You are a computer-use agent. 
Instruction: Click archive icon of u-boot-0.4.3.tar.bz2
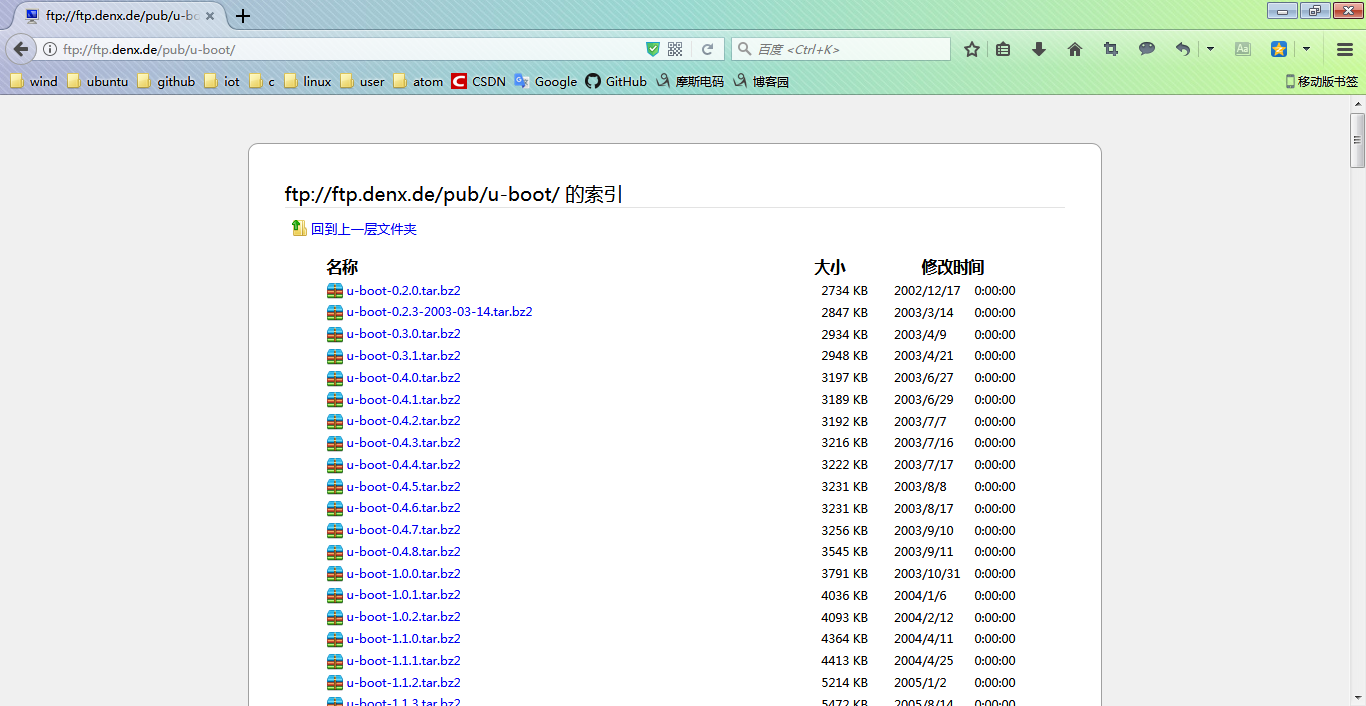(335, 443)
